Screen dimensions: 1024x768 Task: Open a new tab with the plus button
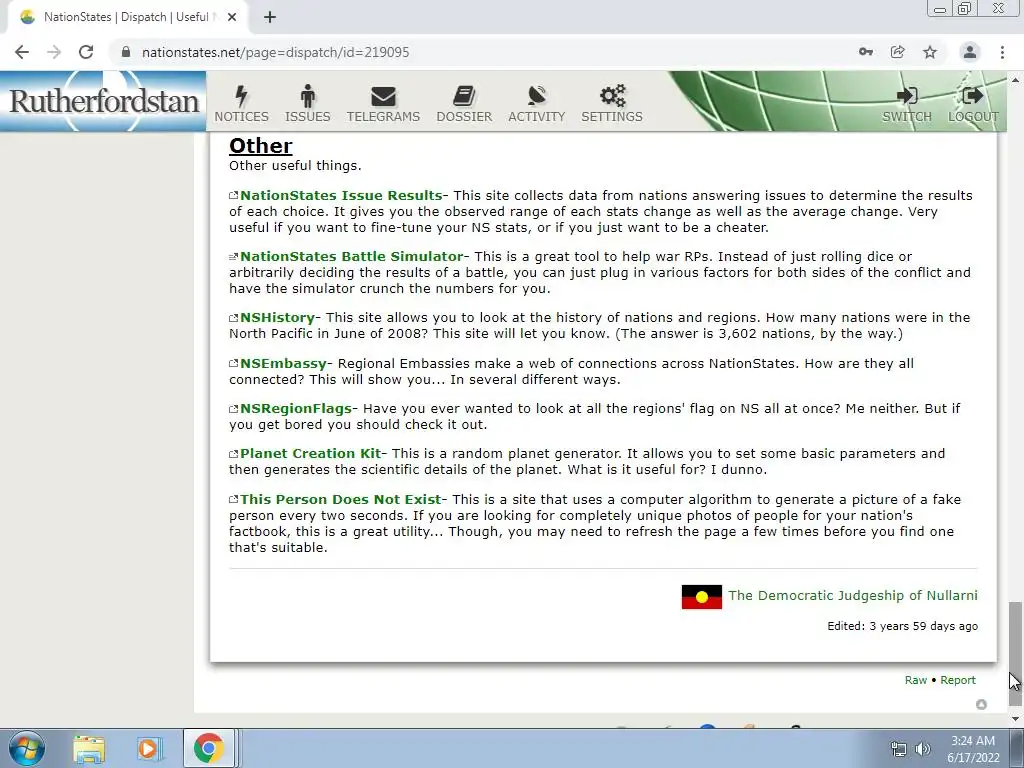point(270,17)
